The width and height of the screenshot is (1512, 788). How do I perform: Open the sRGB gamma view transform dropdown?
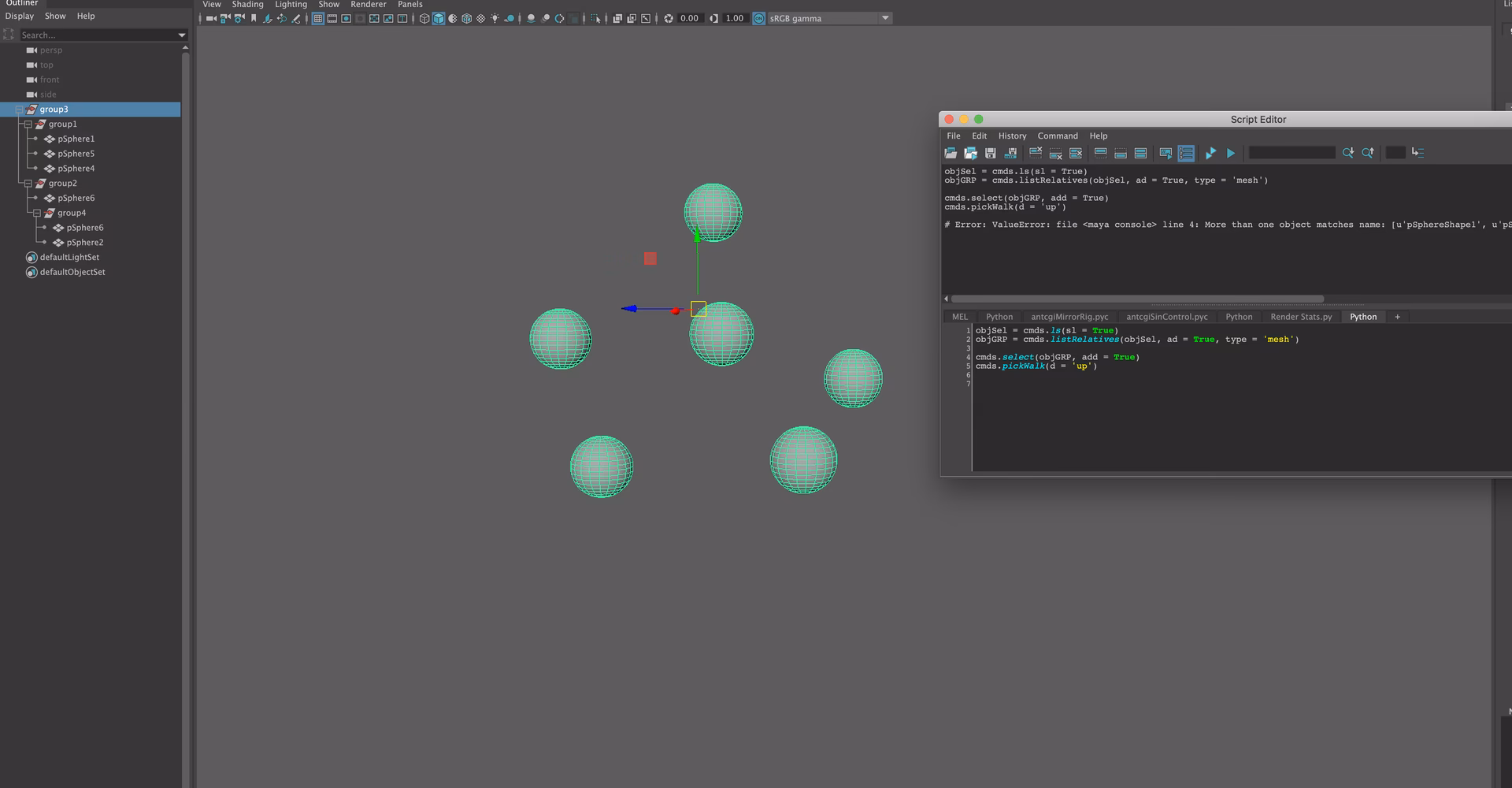(x=885, y=18)
